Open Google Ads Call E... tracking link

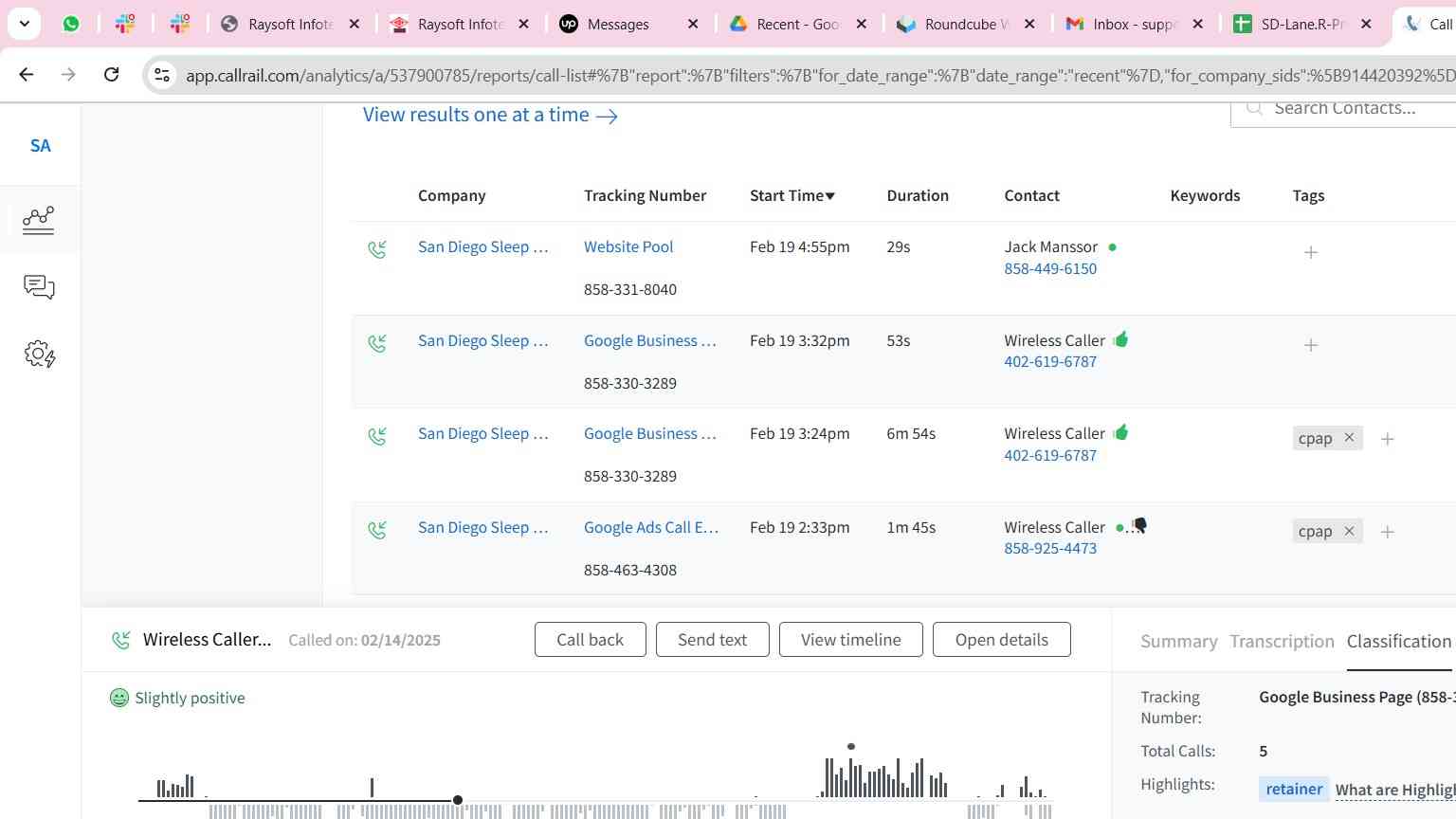tap(651, 527)
